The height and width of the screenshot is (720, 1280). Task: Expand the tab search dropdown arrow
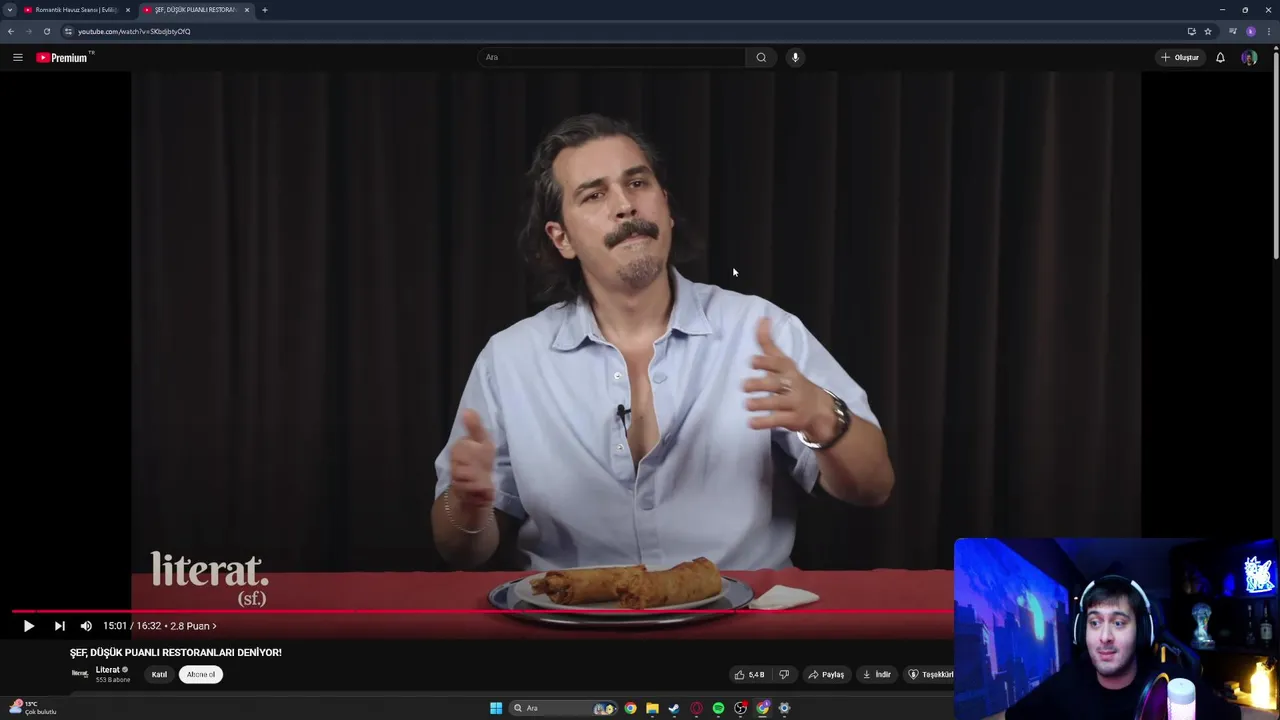point(10,10)
